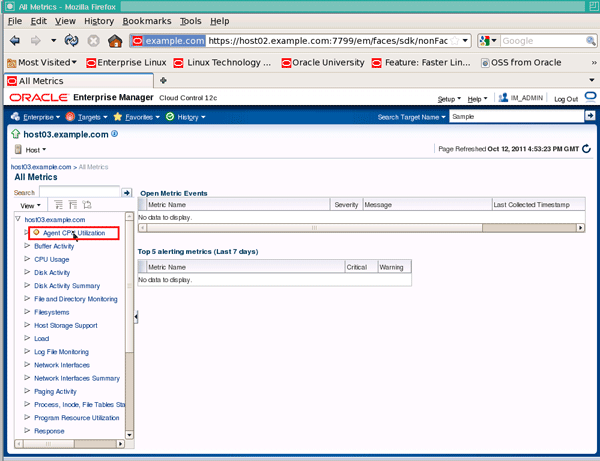Screen dimensions: 600x461
Task: Click the Google search magnifier icon
Action: pos(590,41)
